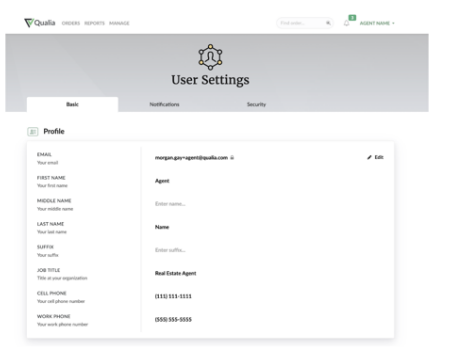The height and width of the screenshot is (363, 460).
Task: Open the notifications bell icon
Action: point(346,23)
